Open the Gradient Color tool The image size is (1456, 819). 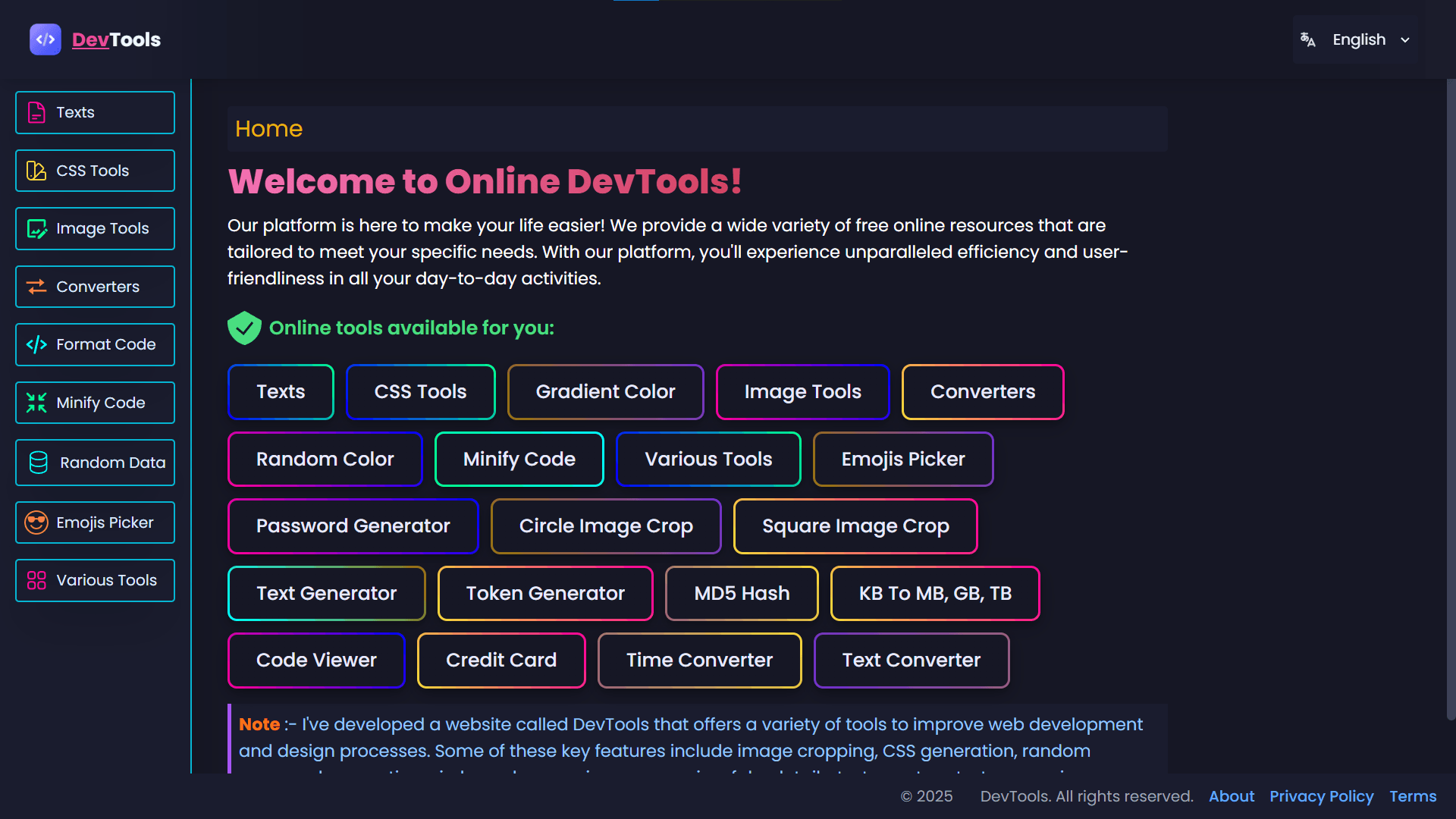click(605, 392)
